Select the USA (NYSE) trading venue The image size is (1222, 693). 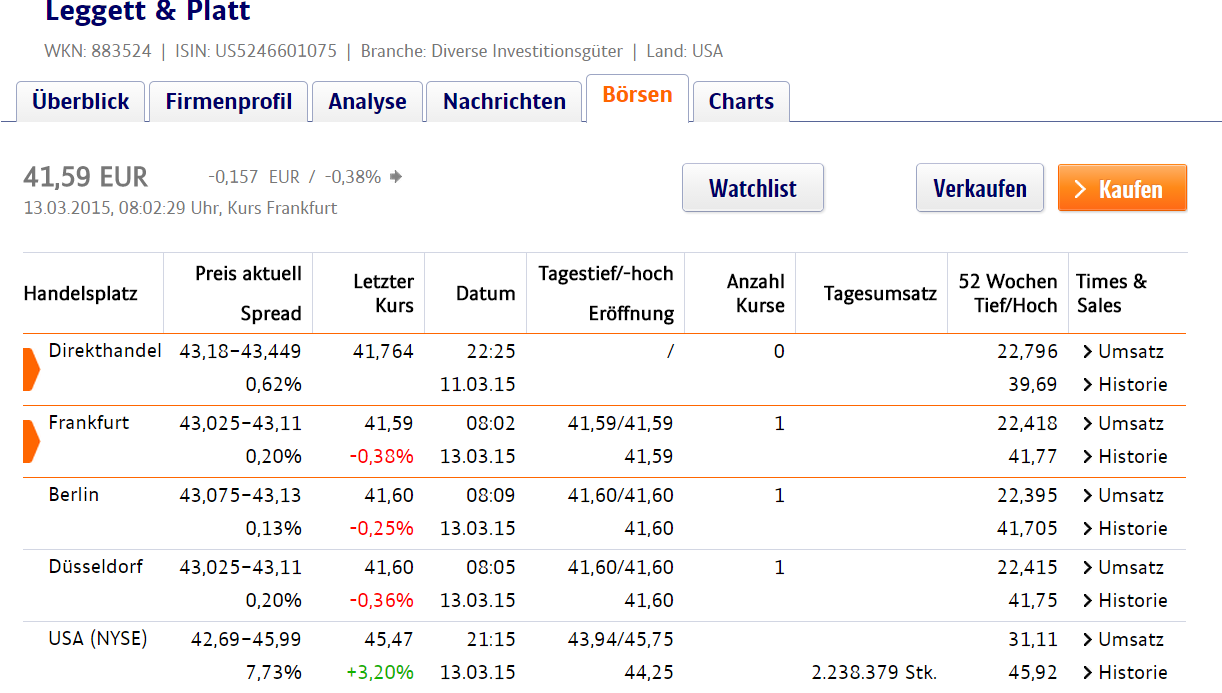[98, 638]
